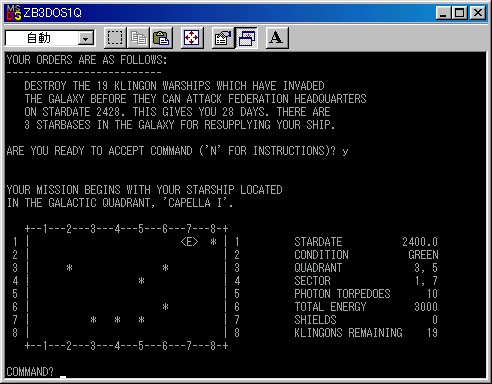Minimize the ZB3DOS1Q window
The image size is (492, 384).
pos(443,13)
